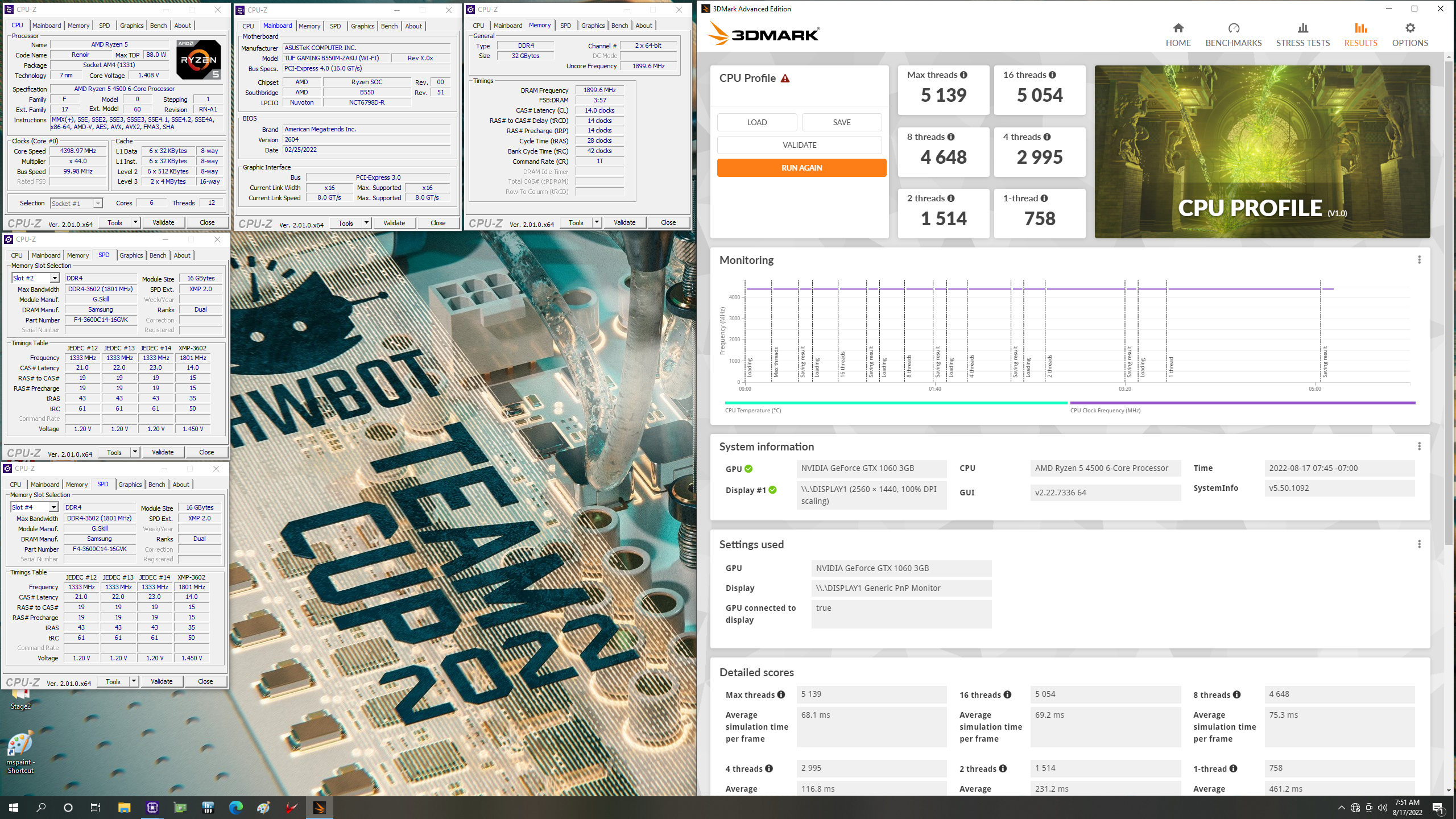Open info icon on 16 threads score card
The image size is (1456, 819).
pos(1052,75)
